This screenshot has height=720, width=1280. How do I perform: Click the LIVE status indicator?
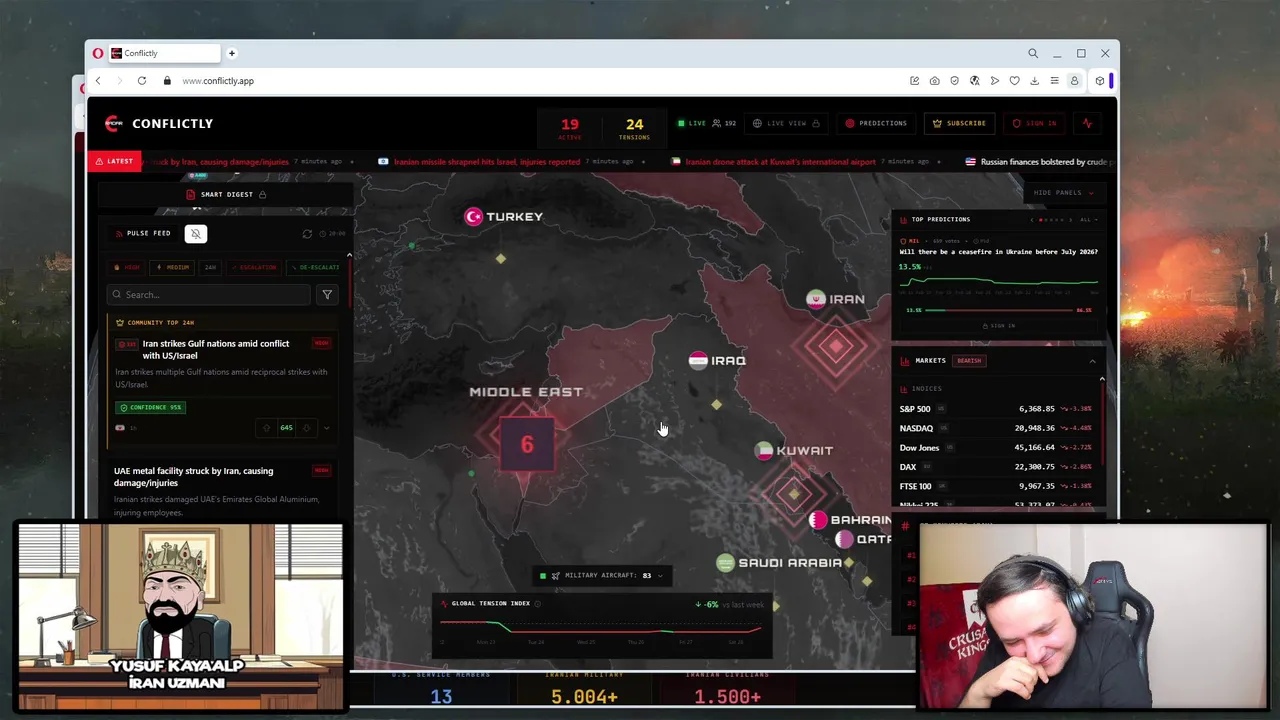(692, 123)
